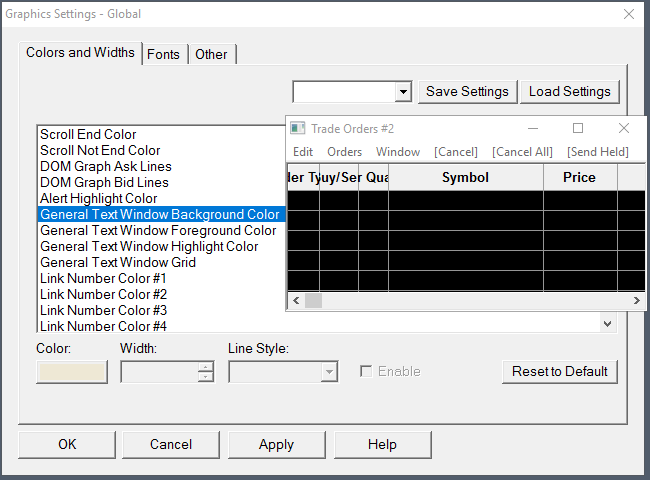This screenshot has width=650, height=480.
Task: Click the Trade Orders #2 window icon
Action: [297, 128]
